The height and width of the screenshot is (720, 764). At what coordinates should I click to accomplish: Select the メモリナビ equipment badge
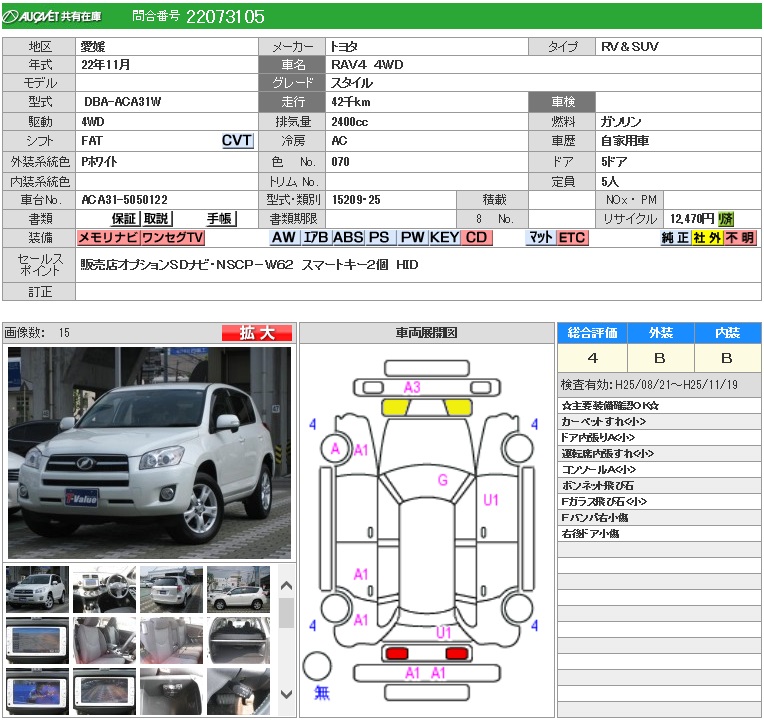point(108,237)
